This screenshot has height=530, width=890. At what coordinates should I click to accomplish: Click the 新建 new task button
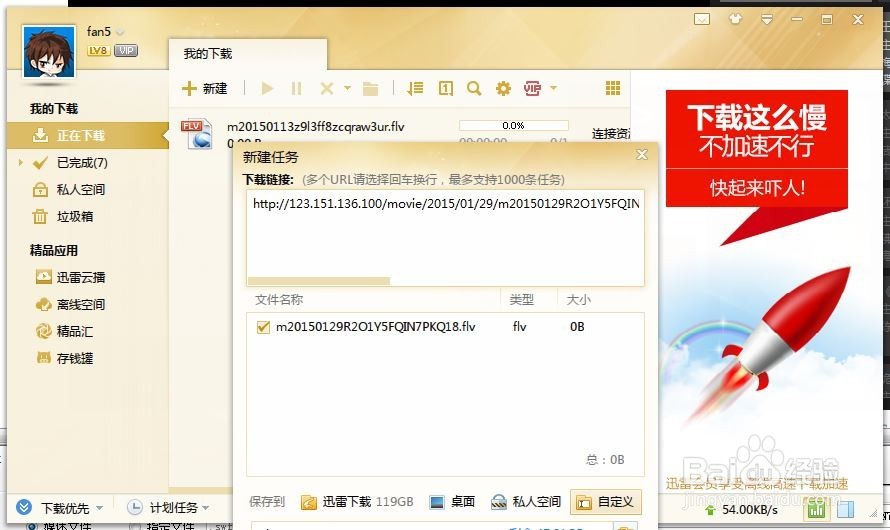click(x=204, y=89)
